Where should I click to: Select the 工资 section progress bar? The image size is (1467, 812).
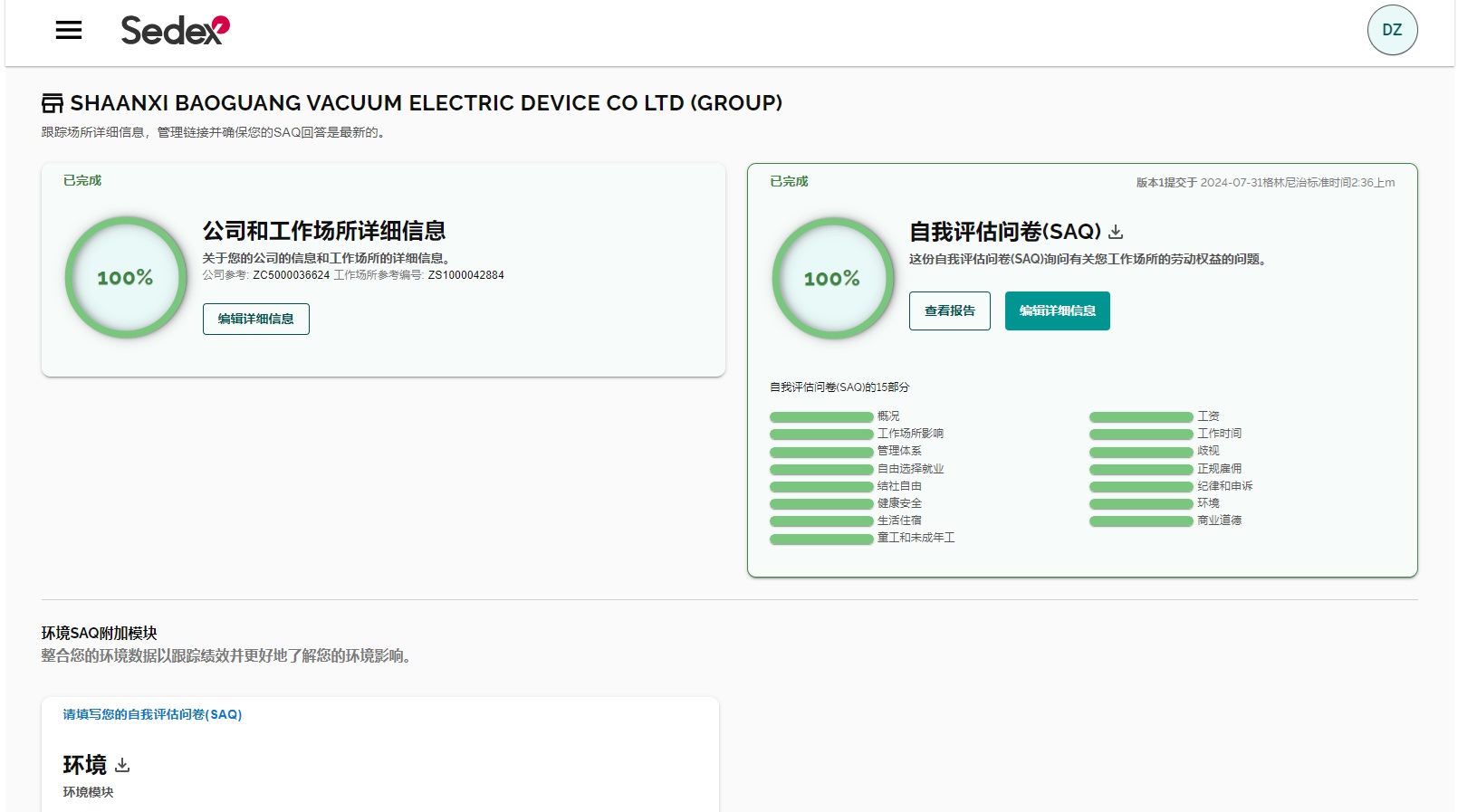[x=1140, y=417]
